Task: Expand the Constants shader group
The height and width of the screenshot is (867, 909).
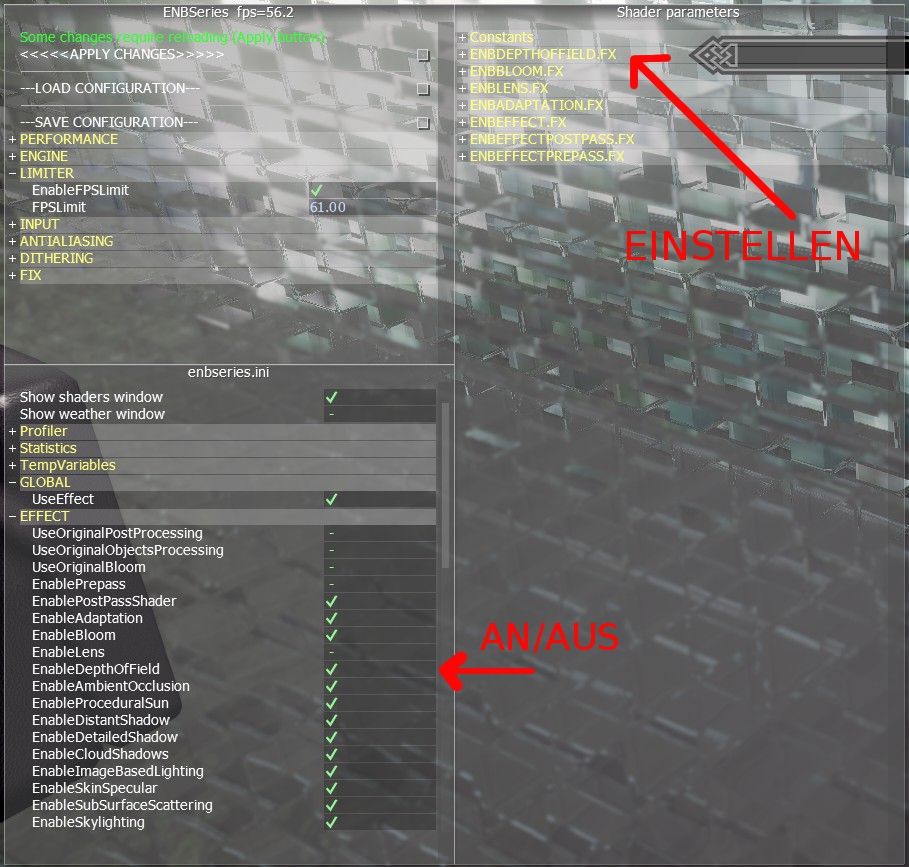Action: (462, 38)
